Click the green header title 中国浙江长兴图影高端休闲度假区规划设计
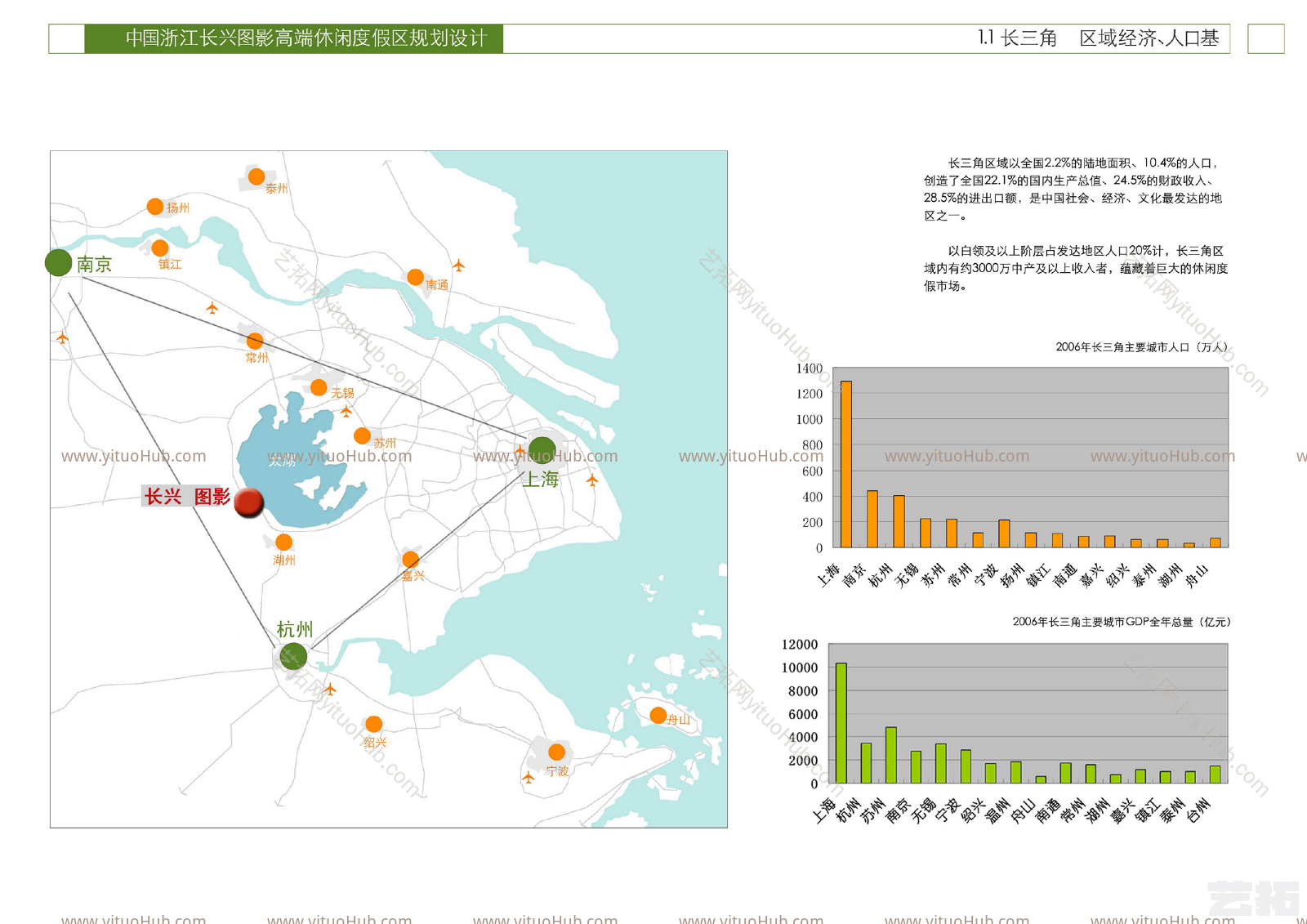Screen dimensions: 1307x924 [x=306, y=38]
